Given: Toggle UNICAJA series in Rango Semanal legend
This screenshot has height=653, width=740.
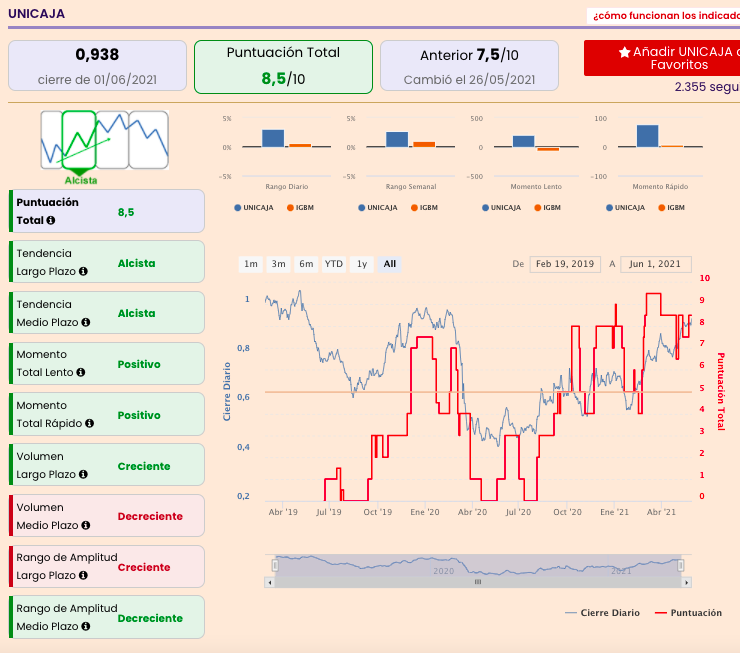Looking at the screenshot, I should click(x=378, y=208).
